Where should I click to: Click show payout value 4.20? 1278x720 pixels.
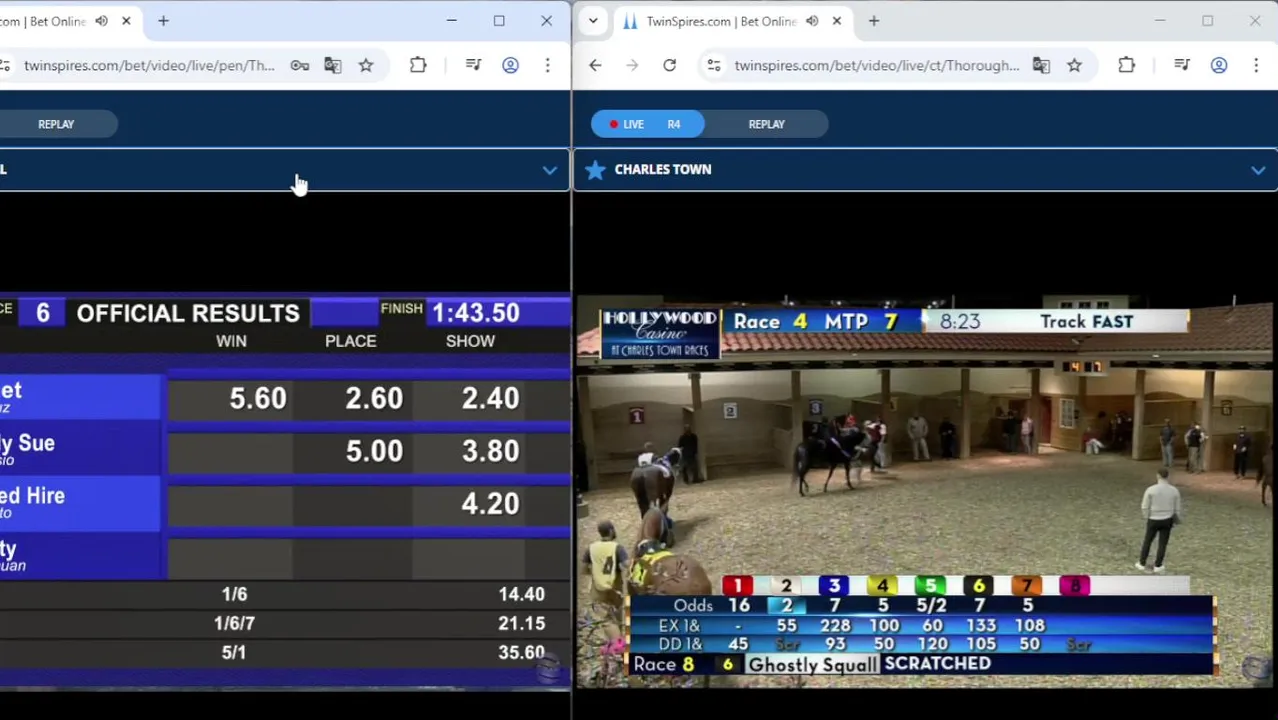[490, 504]
